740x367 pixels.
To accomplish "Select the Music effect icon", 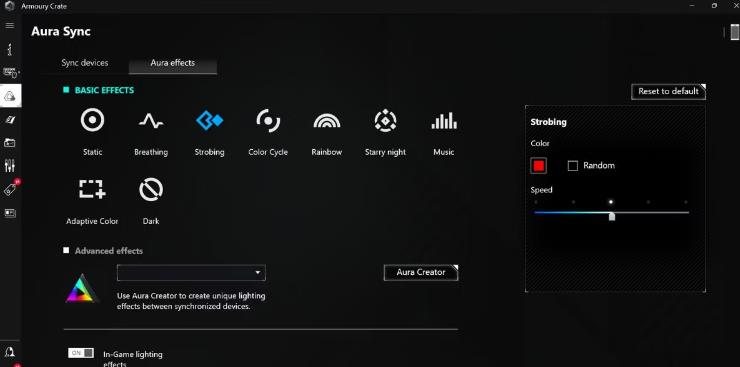I will pyautogui.click(x=444, y=121).
